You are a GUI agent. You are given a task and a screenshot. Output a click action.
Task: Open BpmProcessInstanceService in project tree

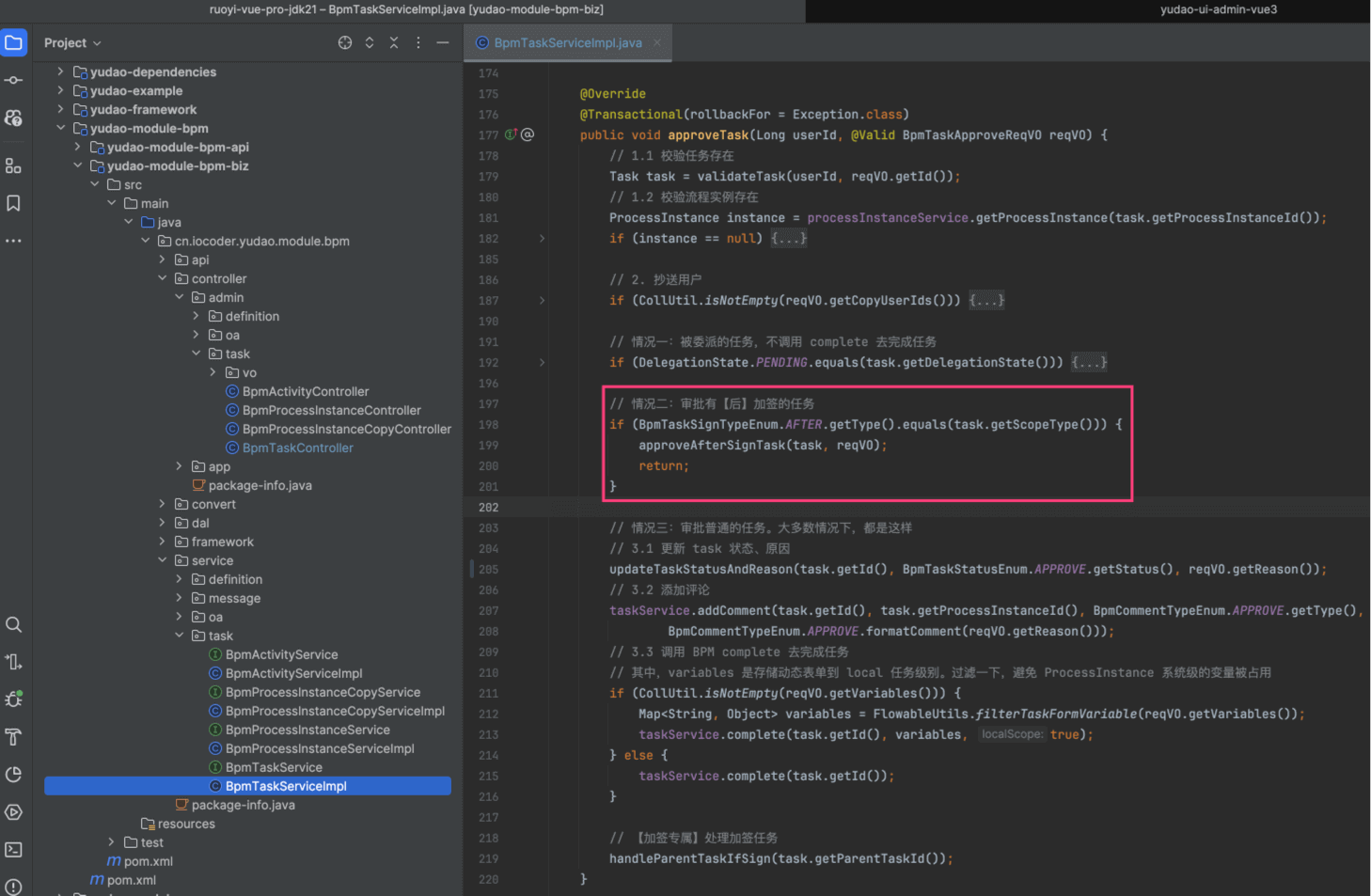click(x=307, y=731)
